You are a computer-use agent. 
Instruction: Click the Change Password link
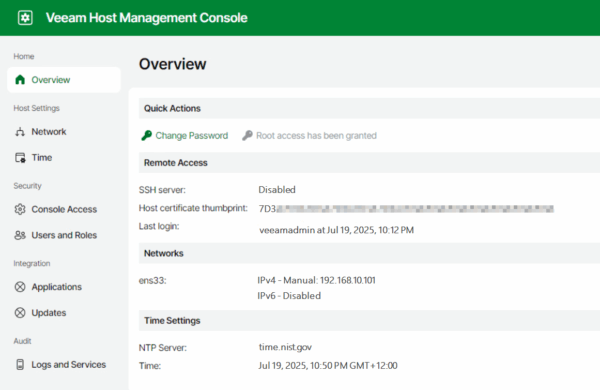(x=191, y=135)
